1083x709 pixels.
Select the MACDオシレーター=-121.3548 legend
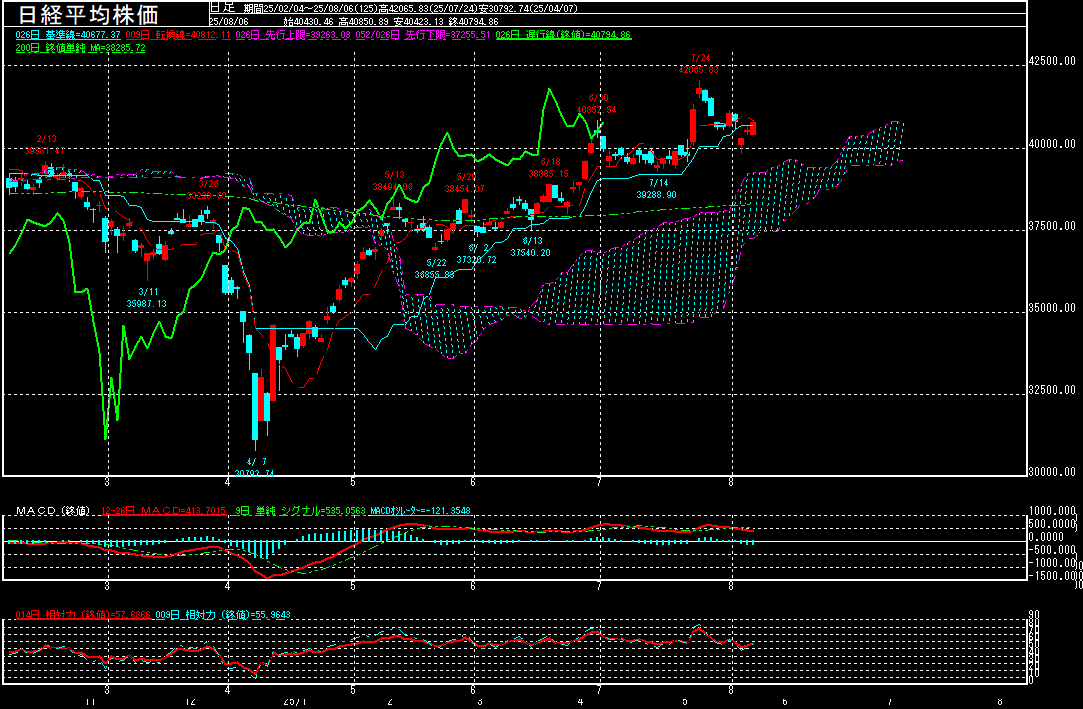point(420,511)
